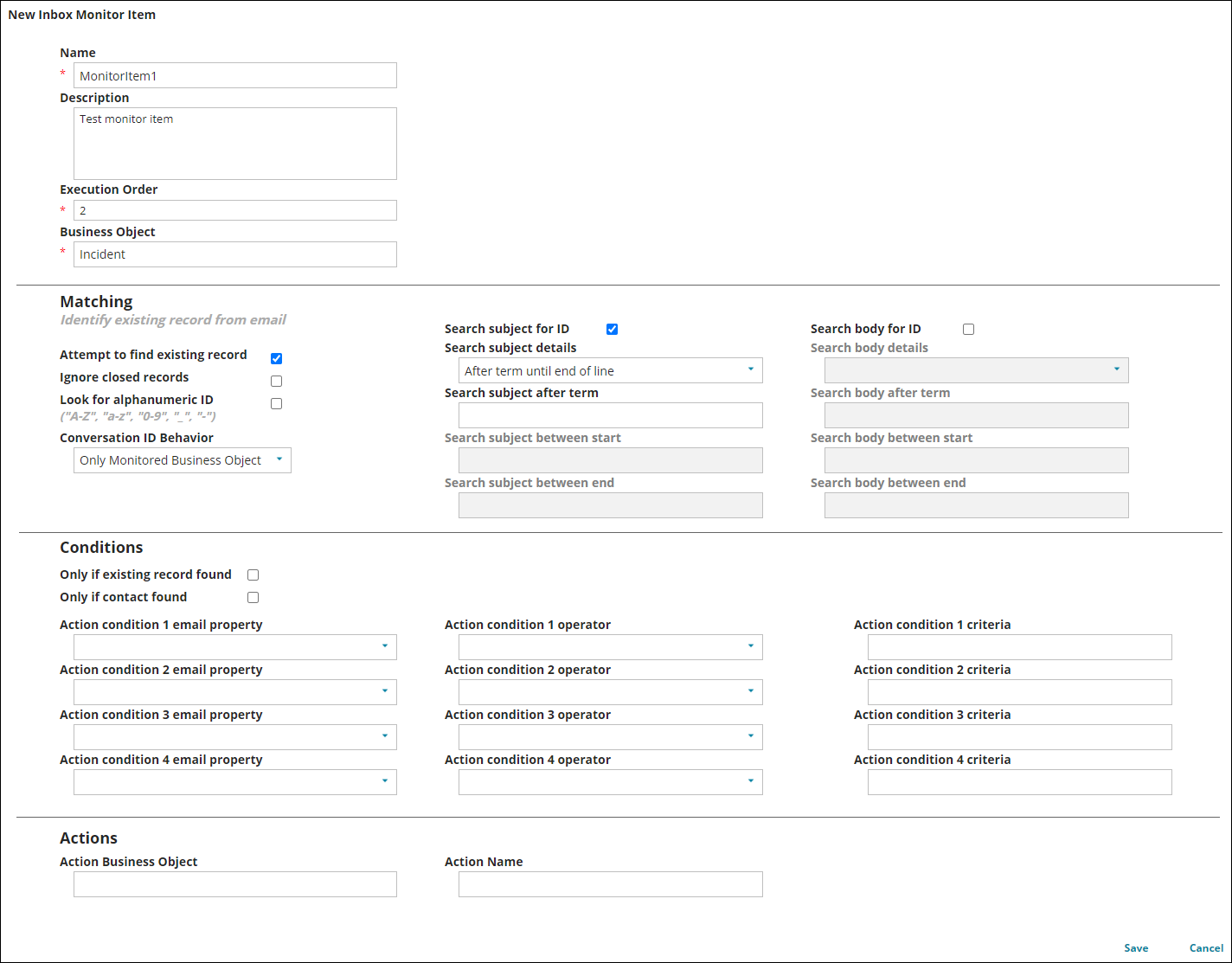1232x963 pixels.
Task: Uncheck Attempt to find existing record
Action: (276, 358)
